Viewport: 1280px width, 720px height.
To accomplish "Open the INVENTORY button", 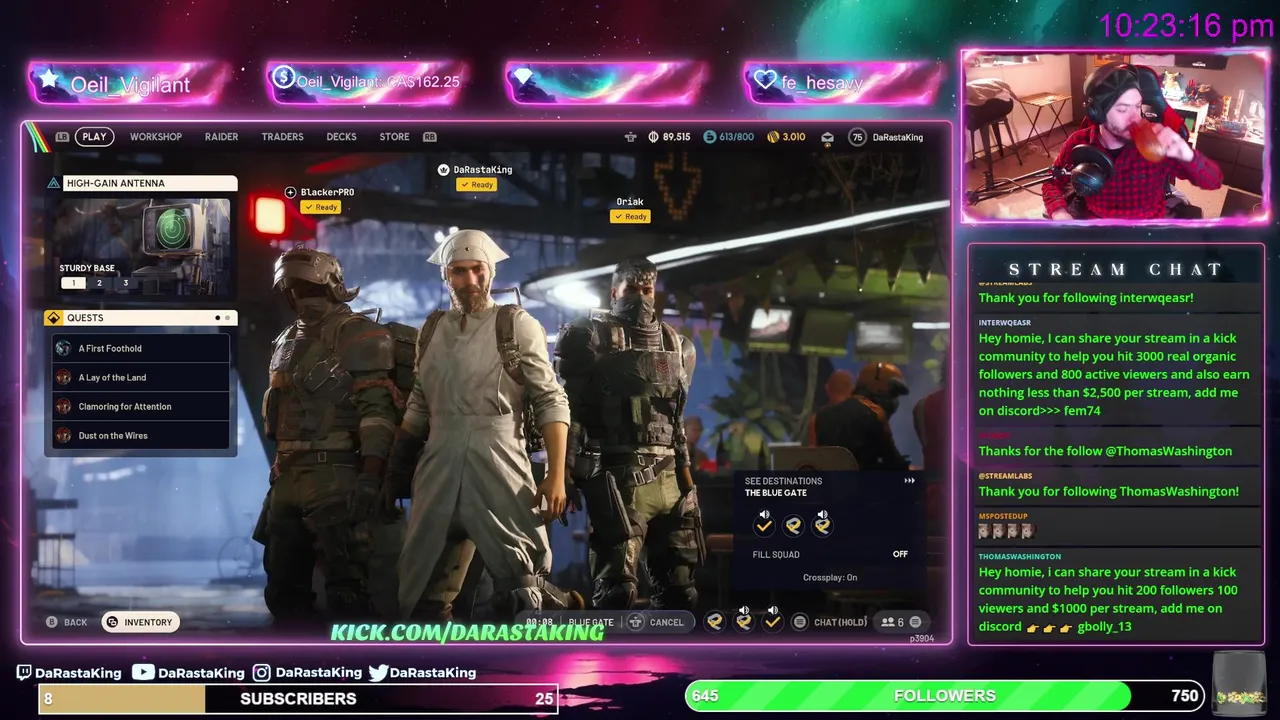I will tap(140, 622).
